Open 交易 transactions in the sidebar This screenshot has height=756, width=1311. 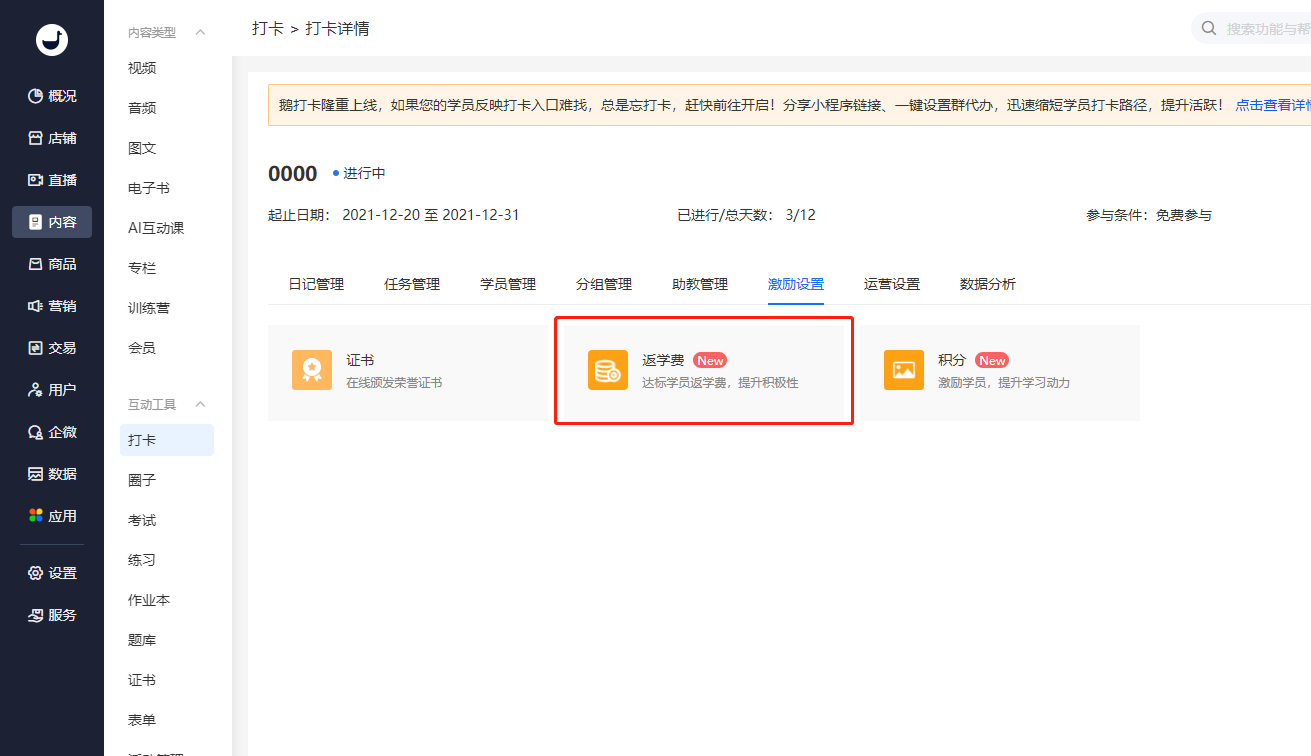coord(52,348)
